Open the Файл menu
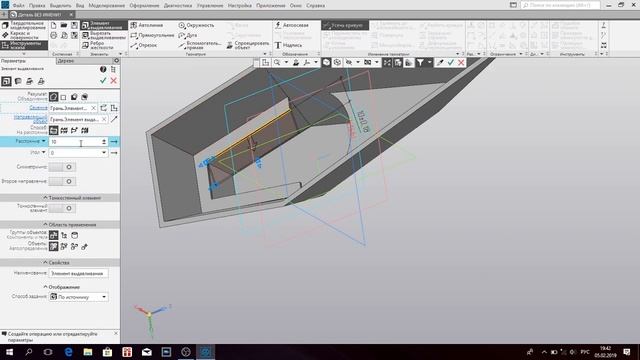The image size is (640, 360). [18, 6]
